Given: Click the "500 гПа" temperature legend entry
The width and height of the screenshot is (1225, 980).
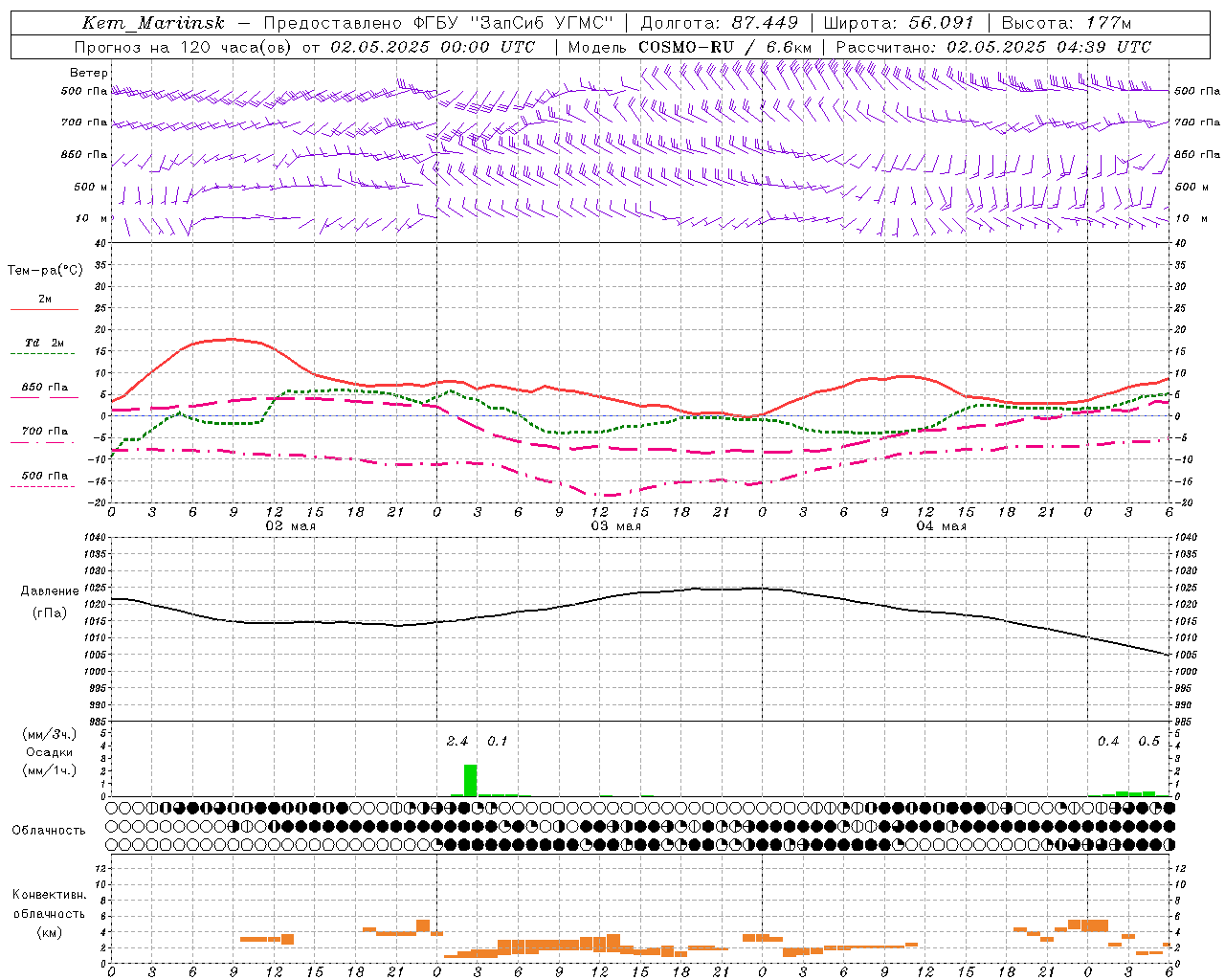Looking at the screenshot, I should pos(45,475).
